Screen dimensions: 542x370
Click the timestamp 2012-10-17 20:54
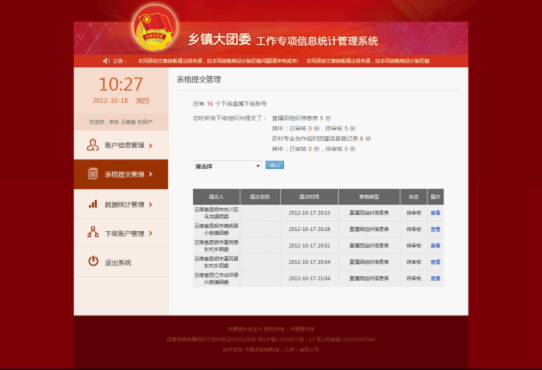[309, 262]
